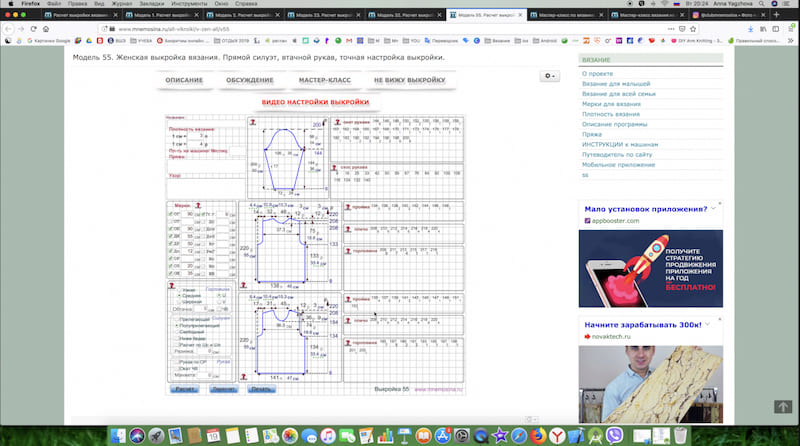Open the Apple menu
The image size is (800, 446).
click(x=11, y=4)
